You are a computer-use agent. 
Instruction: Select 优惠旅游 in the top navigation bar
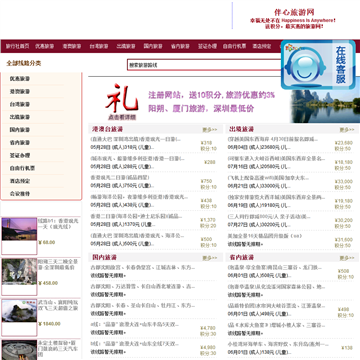44,46
